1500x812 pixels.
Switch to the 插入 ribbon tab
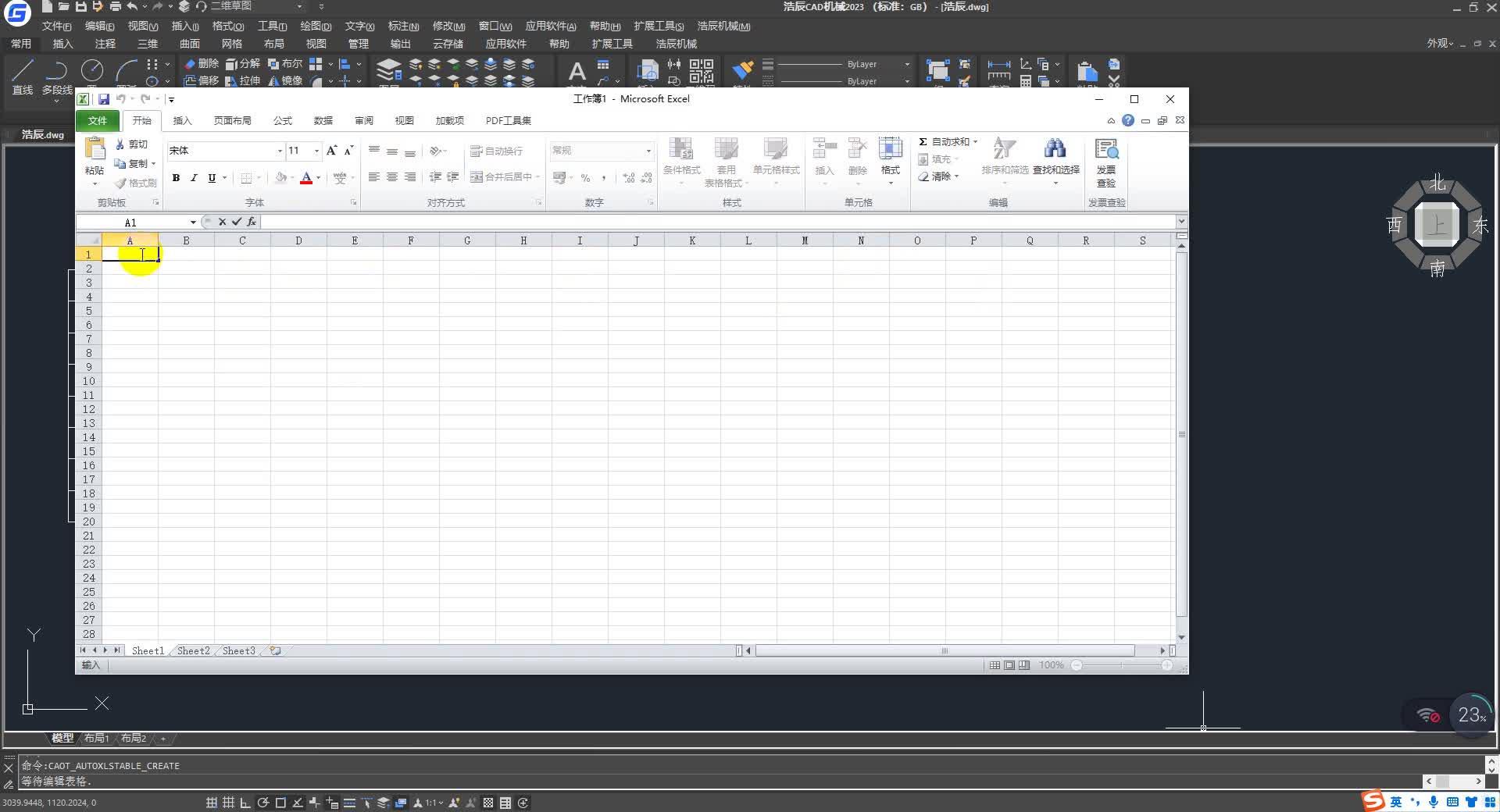(183, 120)
